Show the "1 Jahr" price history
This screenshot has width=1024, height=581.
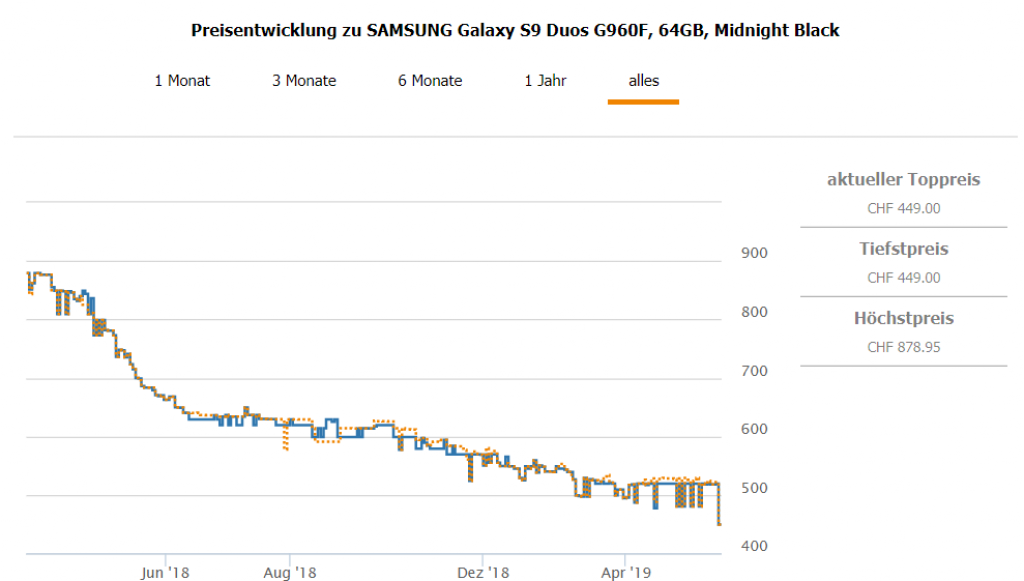(545, 81)
